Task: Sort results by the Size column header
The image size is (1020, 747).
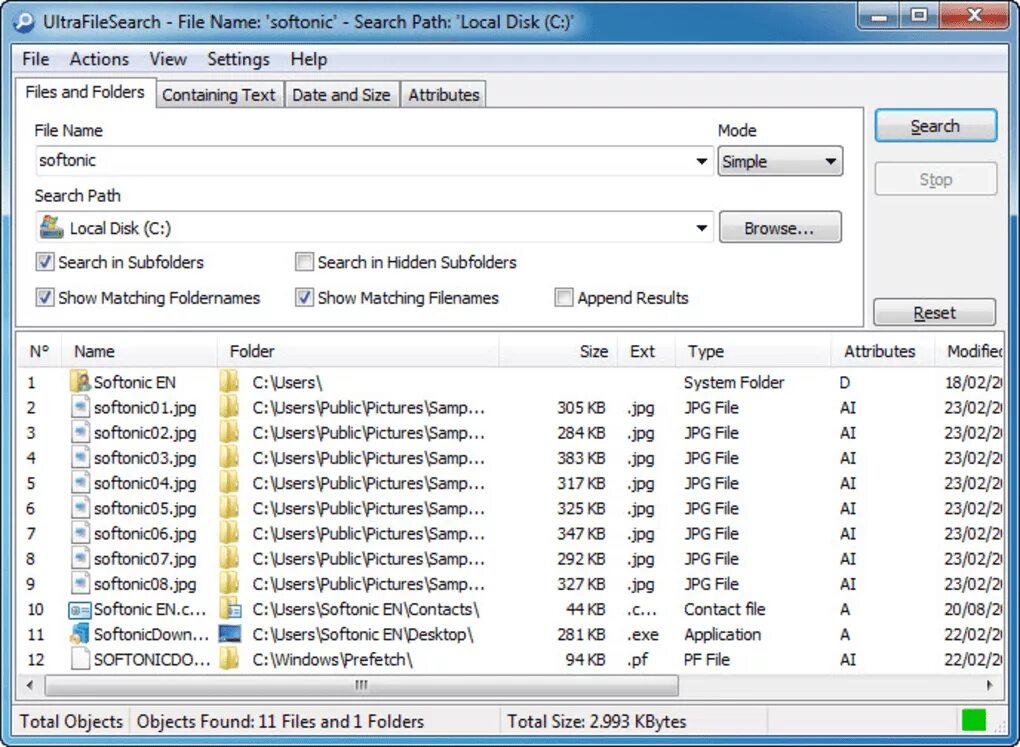Action: 557,351
